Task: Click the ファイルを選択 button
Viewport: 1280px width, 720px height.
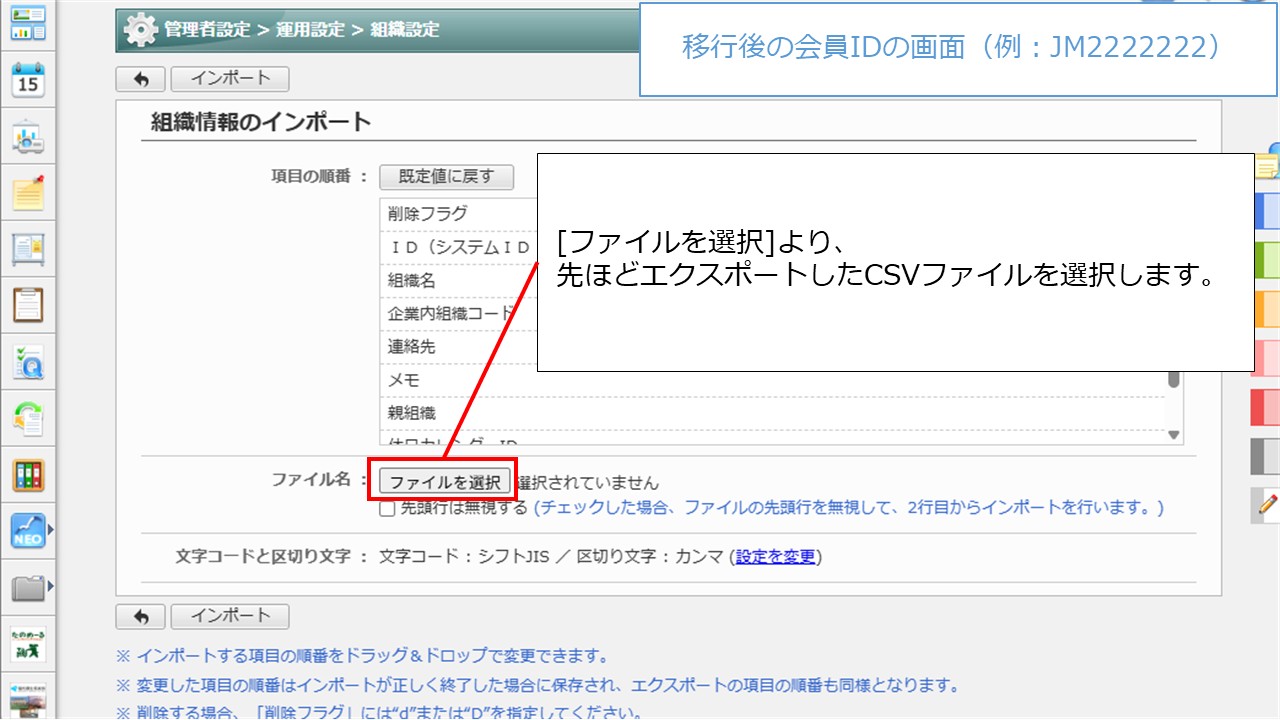Action: coord(445,482)
